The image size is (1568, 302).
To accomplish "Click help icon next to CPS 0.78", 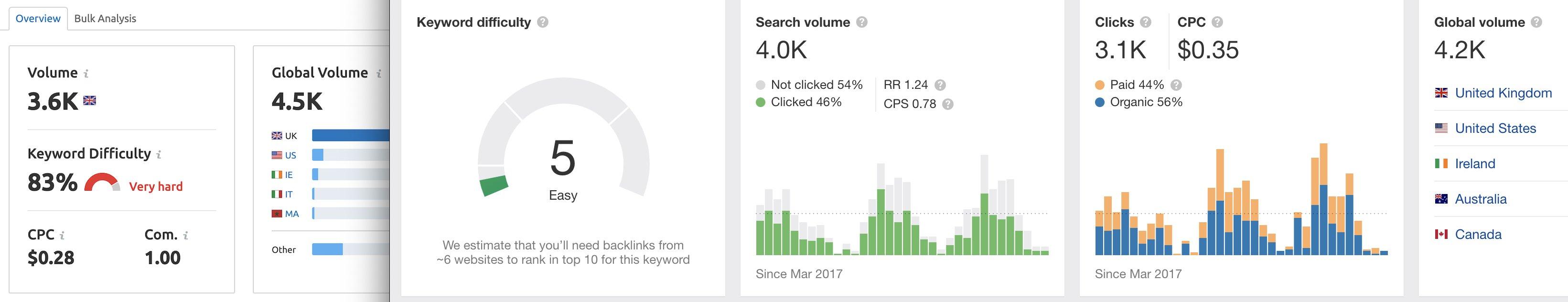I will 948,104.
